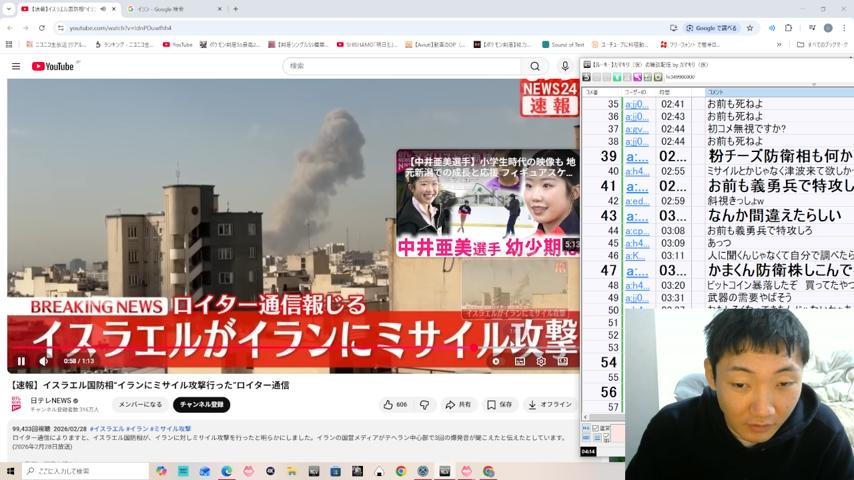This screenshot has width=854, height=480.
Task: Open the Chrome three-dot menu
Action: click(x=844, y=28)
